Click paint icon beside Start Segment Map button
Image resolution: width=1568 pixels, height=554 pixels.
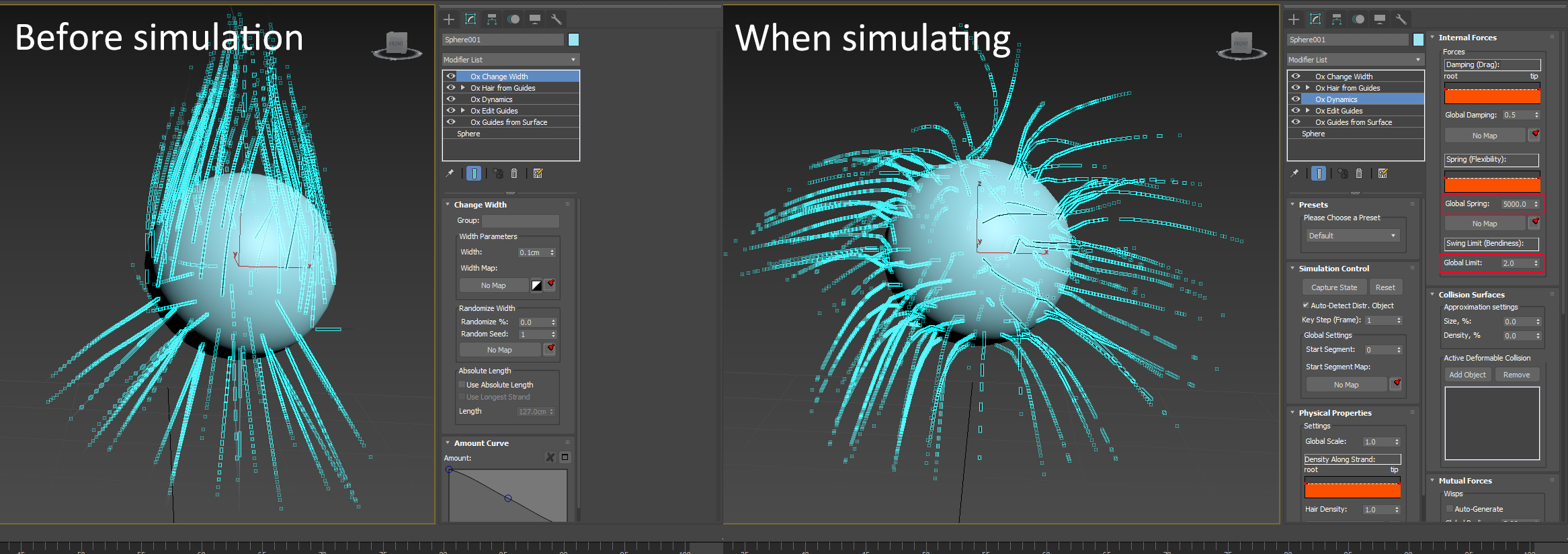click(x=1396, y=384)
